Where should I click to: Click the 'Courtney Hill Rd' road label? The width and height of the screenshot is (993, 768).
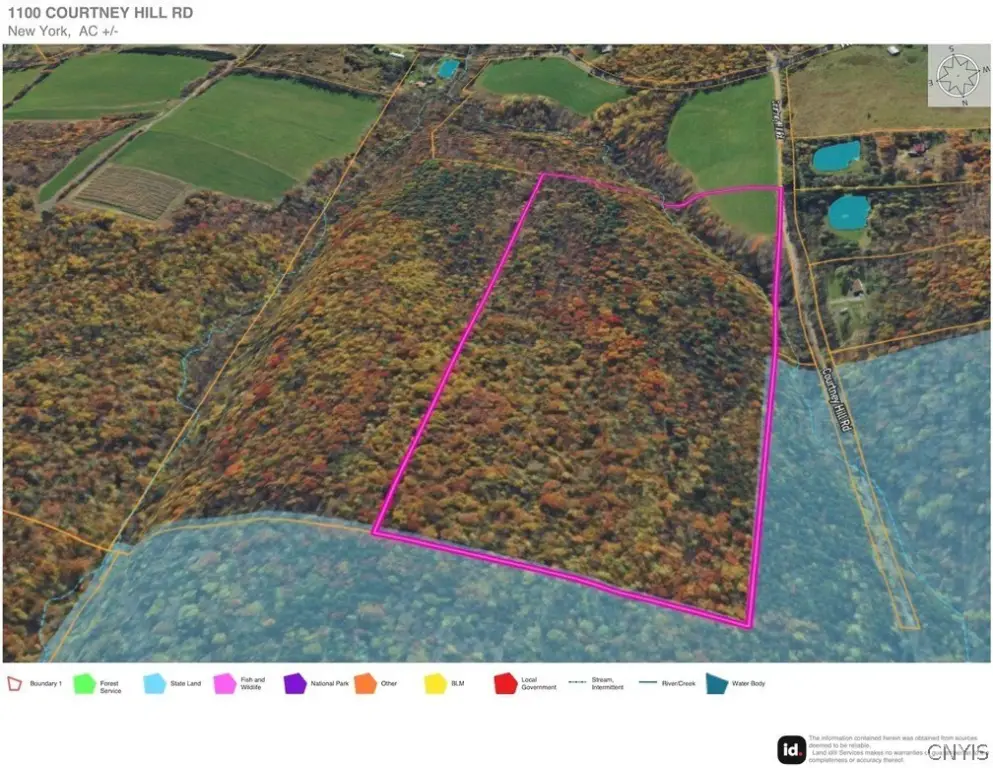(x=836, y=400)
